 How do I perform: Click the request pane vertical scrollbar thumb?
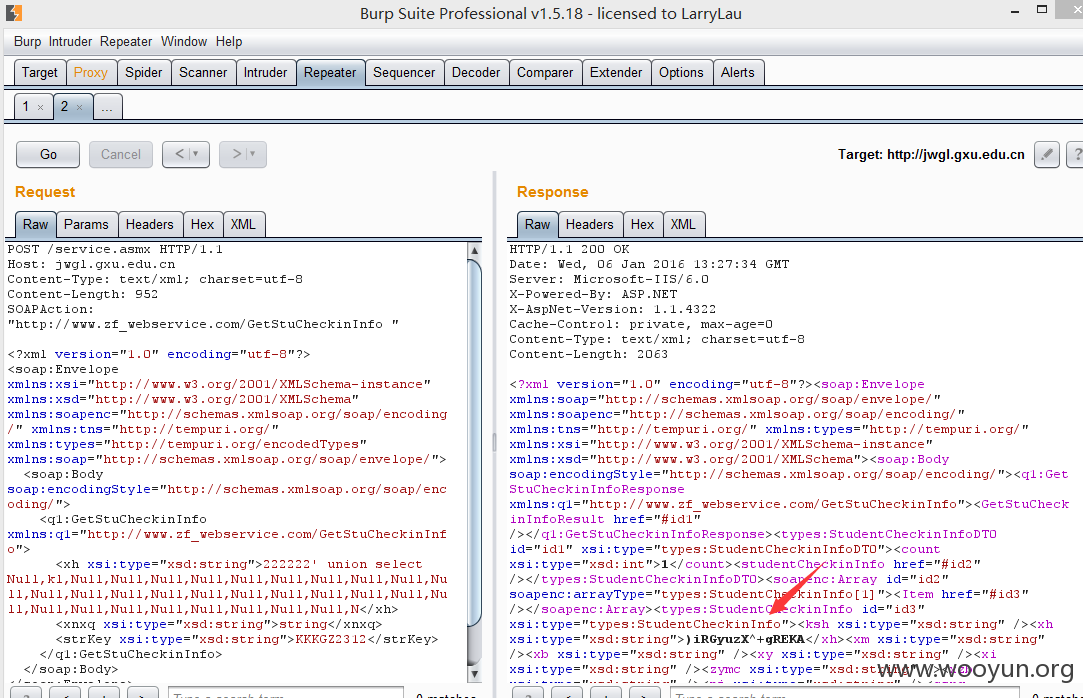pyautogui.click(x=474, y=443)
